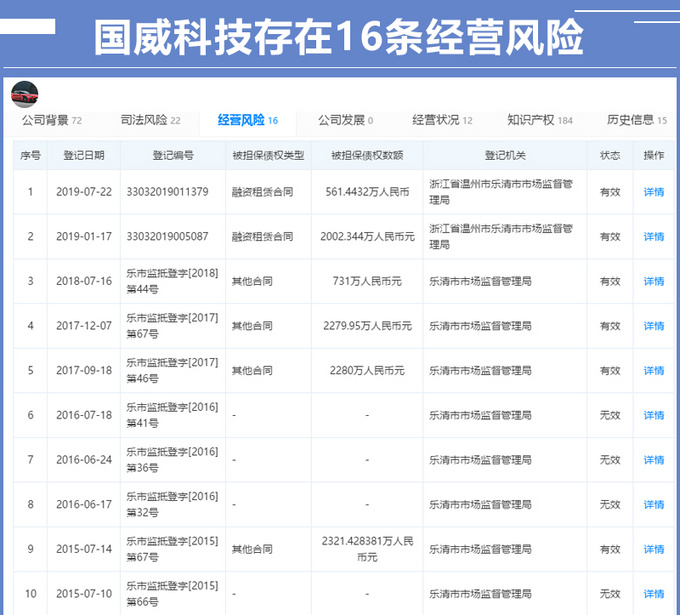
Task: Open 详情 link for row 1
Action: pos(653,192)
